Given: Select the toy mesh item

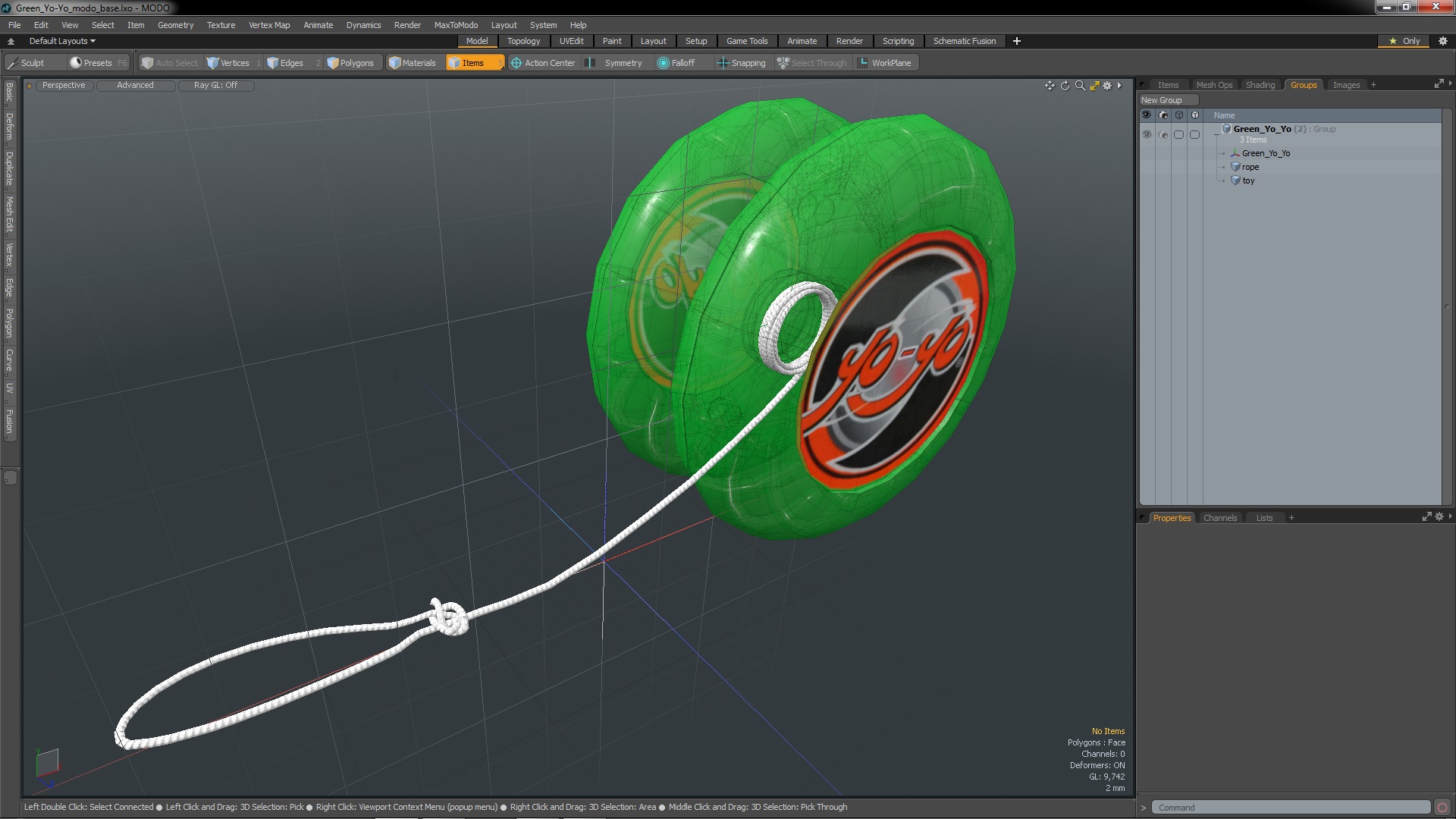Looking at the screenshot, I should (x=1247, y=180).
